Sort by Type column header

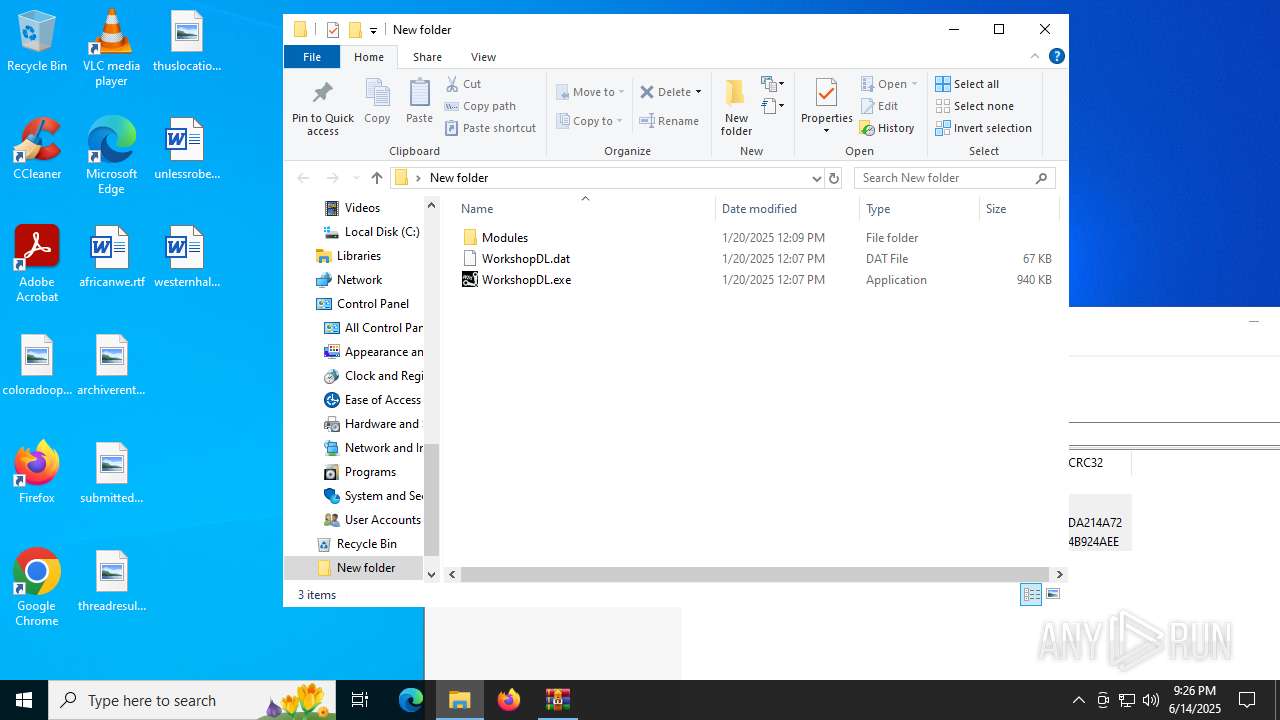(920, 208)
